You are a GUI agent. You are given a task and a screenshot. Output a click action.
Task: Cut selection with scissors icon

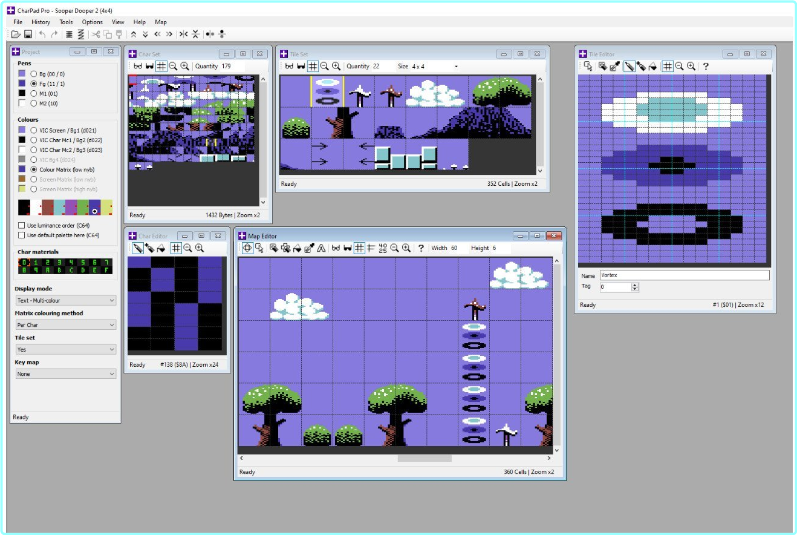pos(96,34)
